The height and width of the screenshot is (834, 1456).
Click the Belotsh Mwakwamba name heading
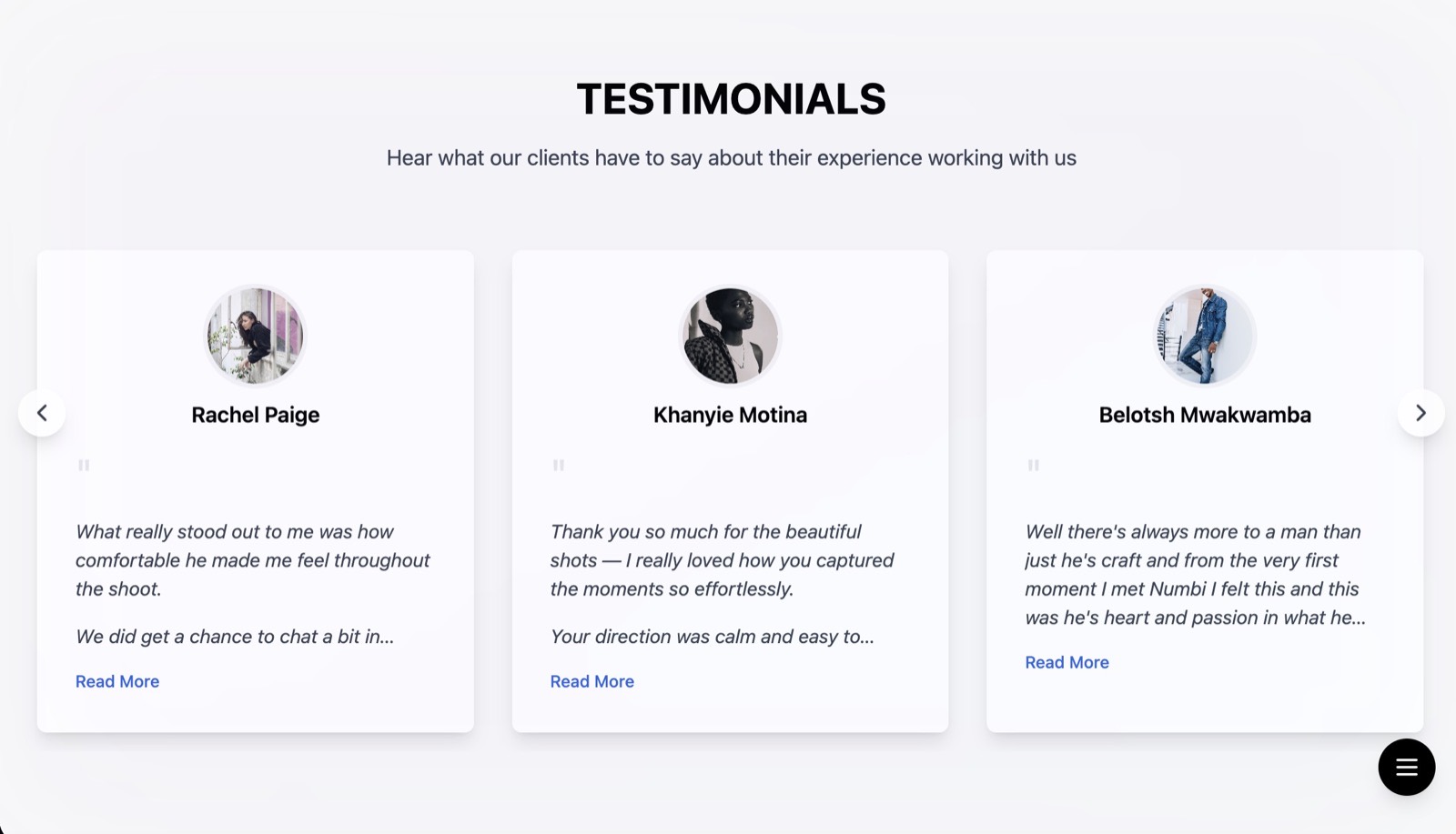pos(1205,415)
